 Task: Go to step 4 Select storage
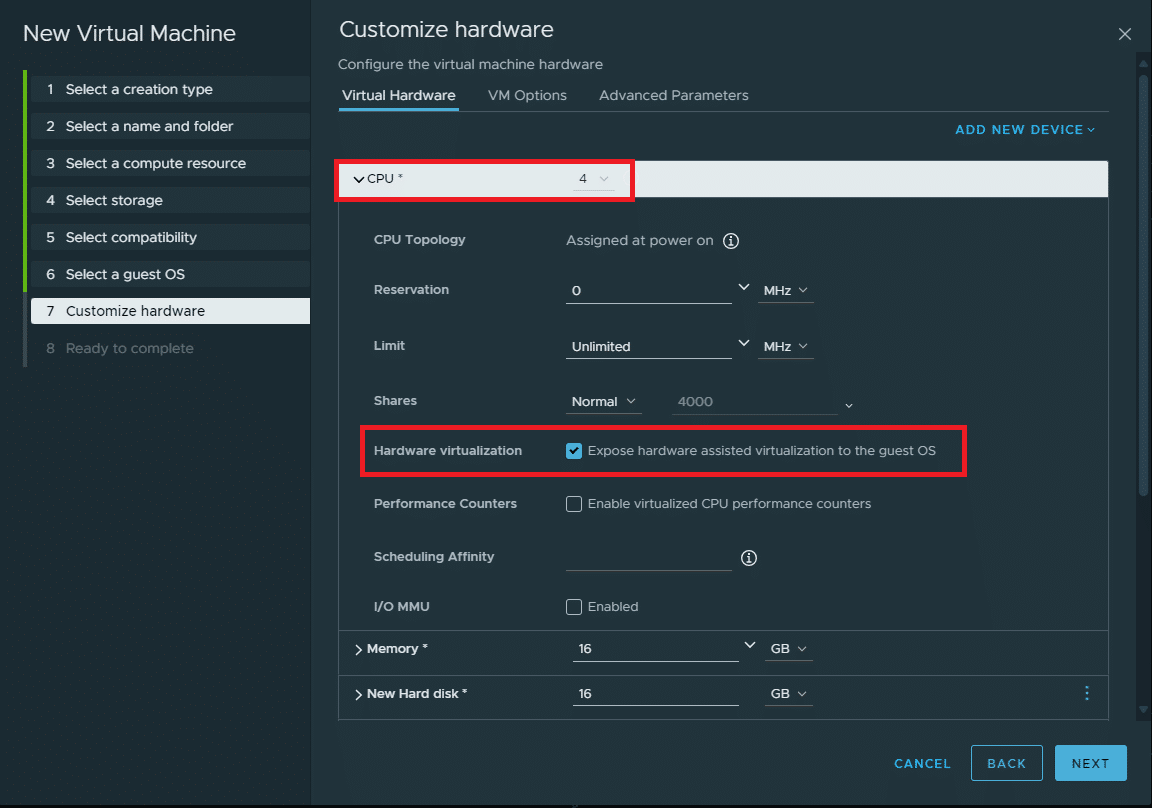coord(170,201)
